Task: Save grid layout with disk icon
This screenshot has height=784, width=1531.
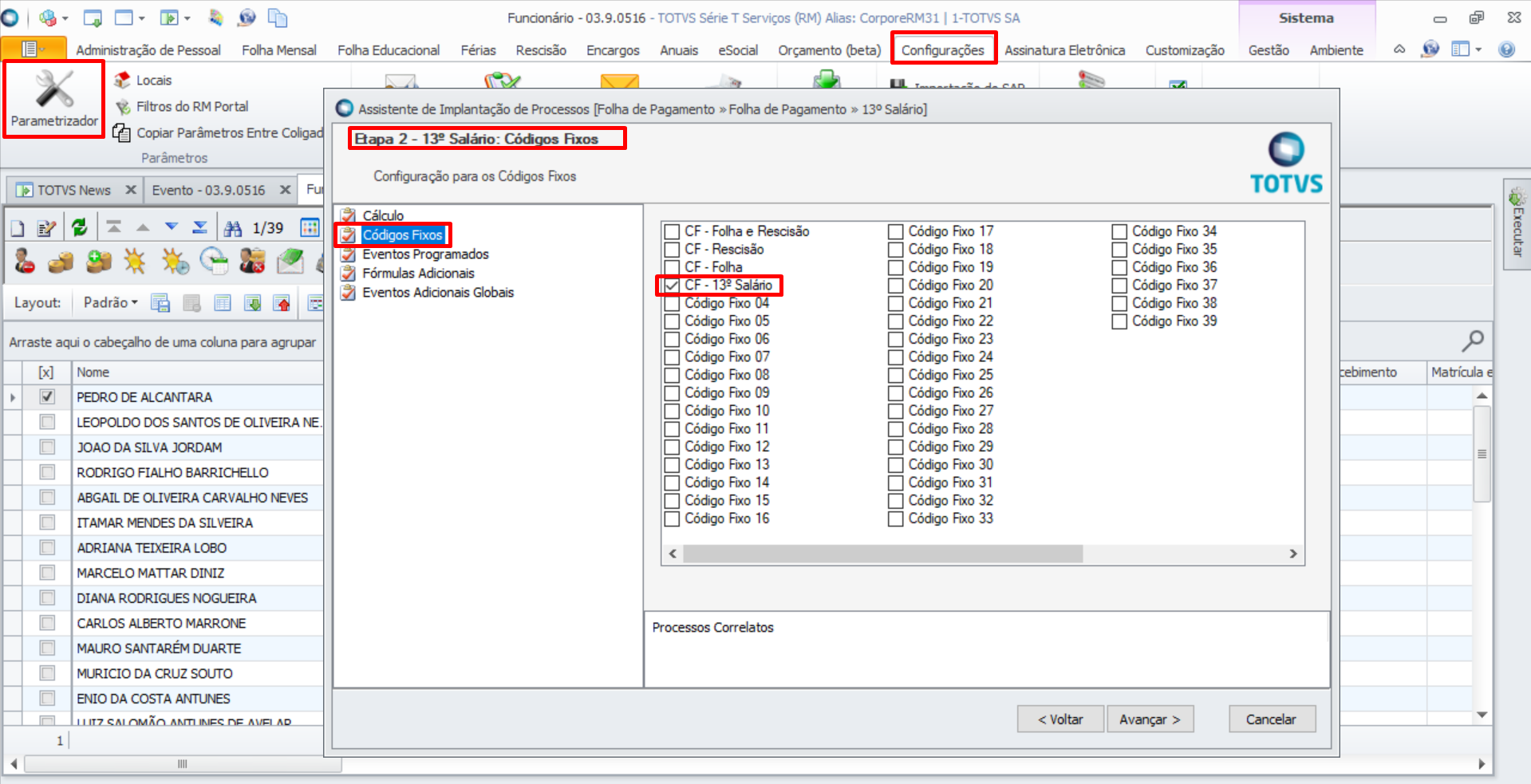Action: pyautogui.click(x=160, y=303)
